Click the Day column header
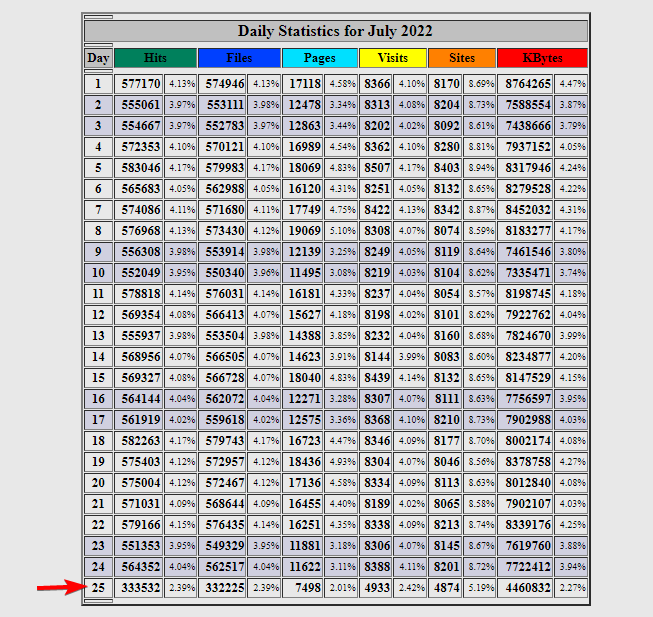Screen dimensions: 653x617 (x=98, y=58)
